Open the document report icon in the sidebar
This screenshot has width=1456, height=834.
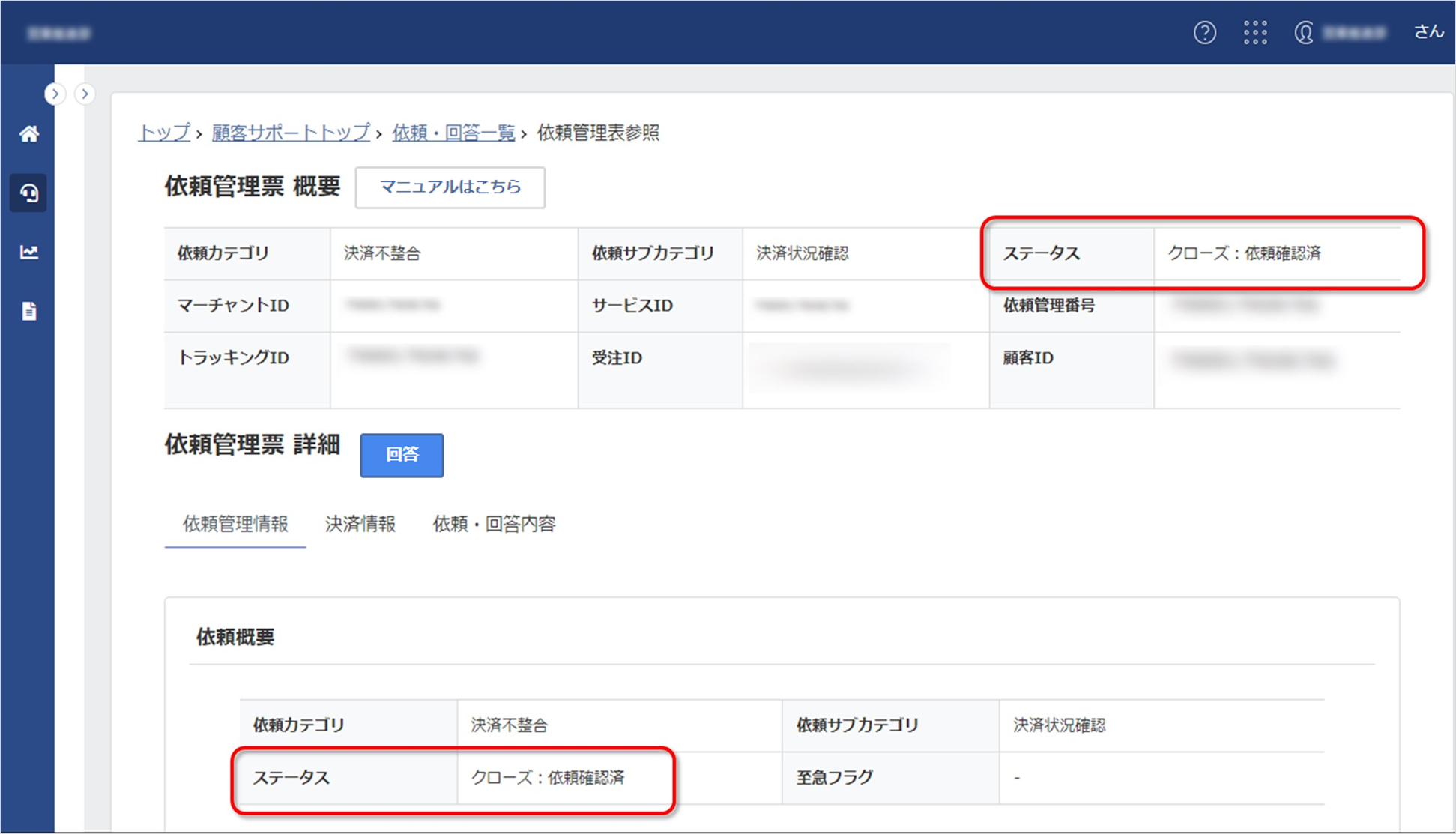tap(29, 312)
